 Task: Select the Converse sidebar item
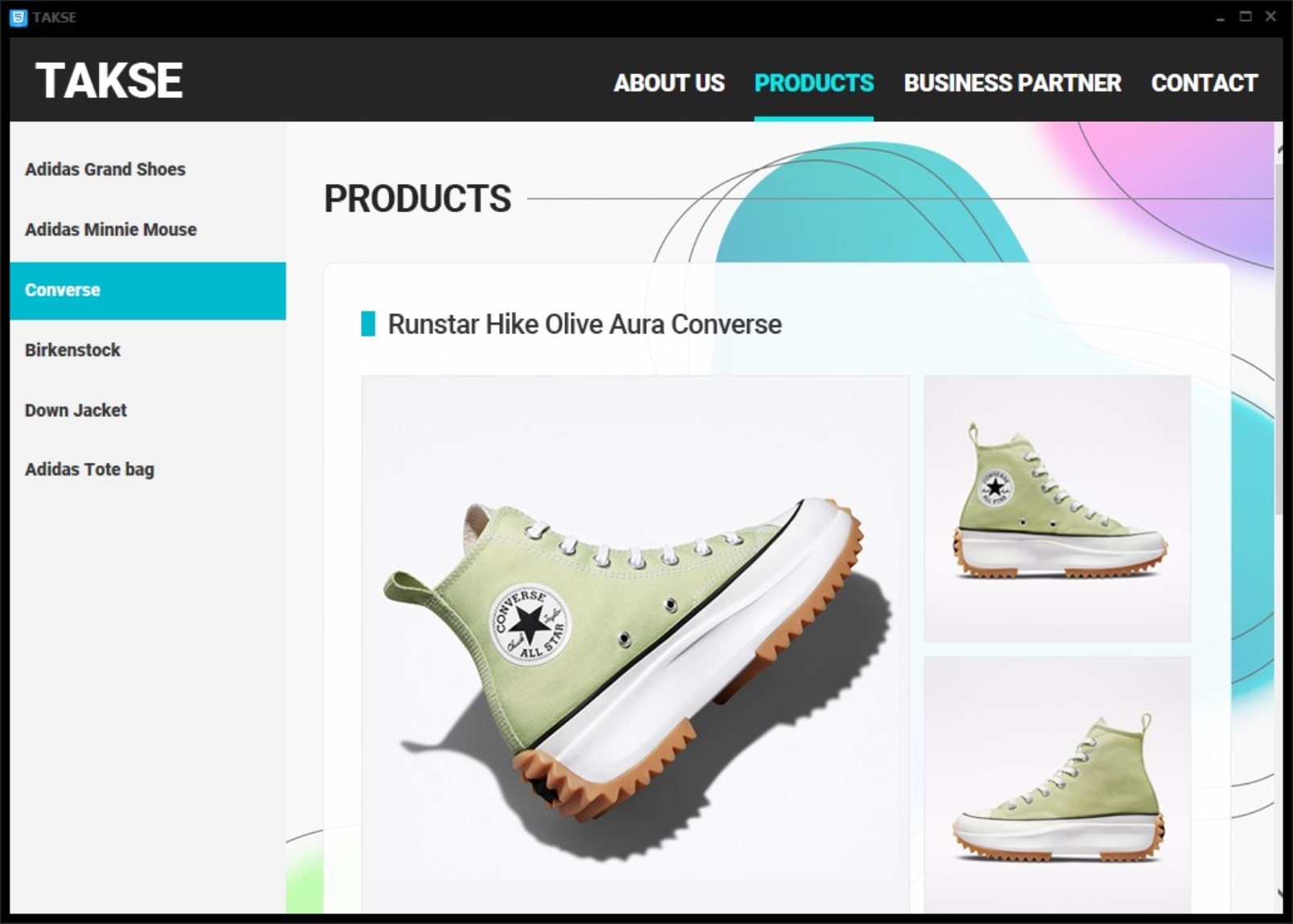point(148,290)
